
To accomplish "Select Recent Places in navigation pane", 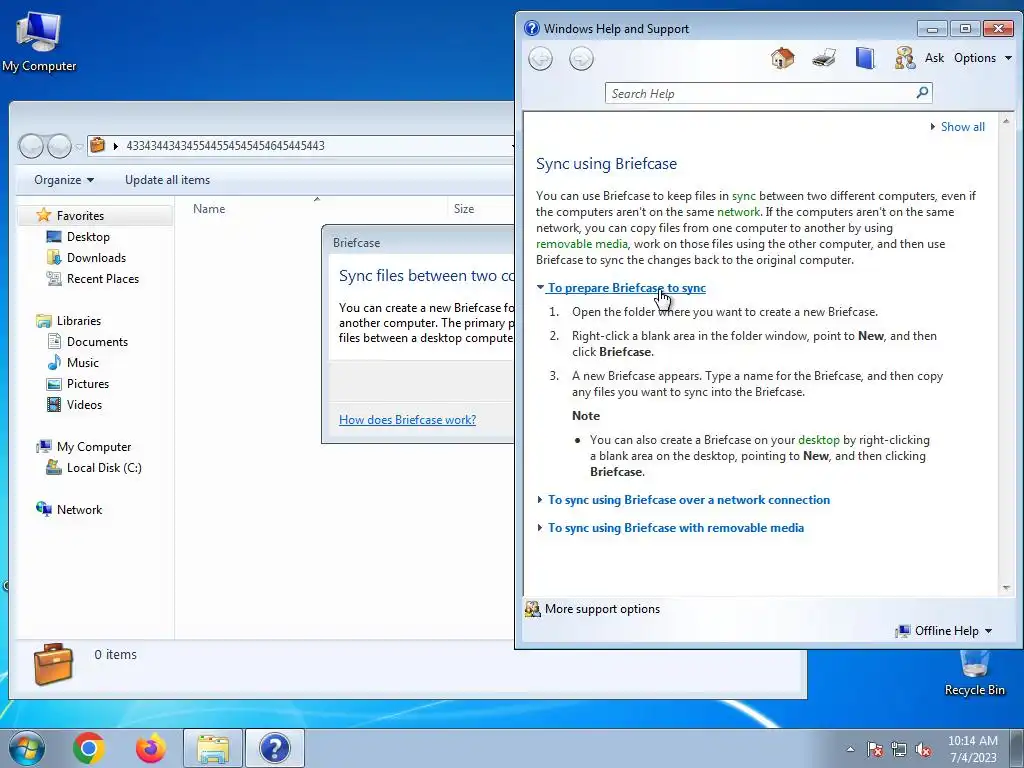I will point(103,279).
